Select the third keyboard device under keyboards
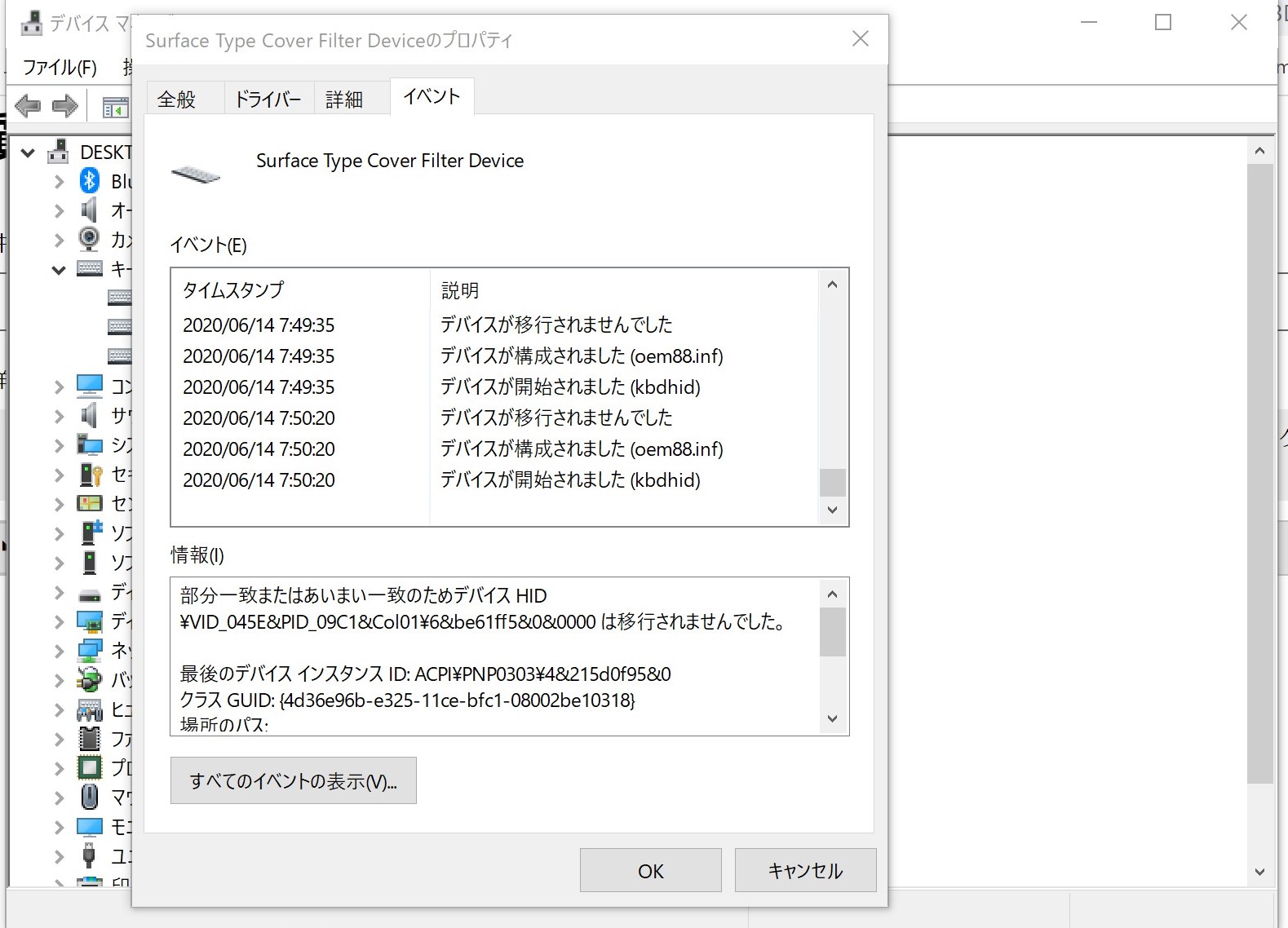Viewport: 1288px width, 928px height. 119,356
